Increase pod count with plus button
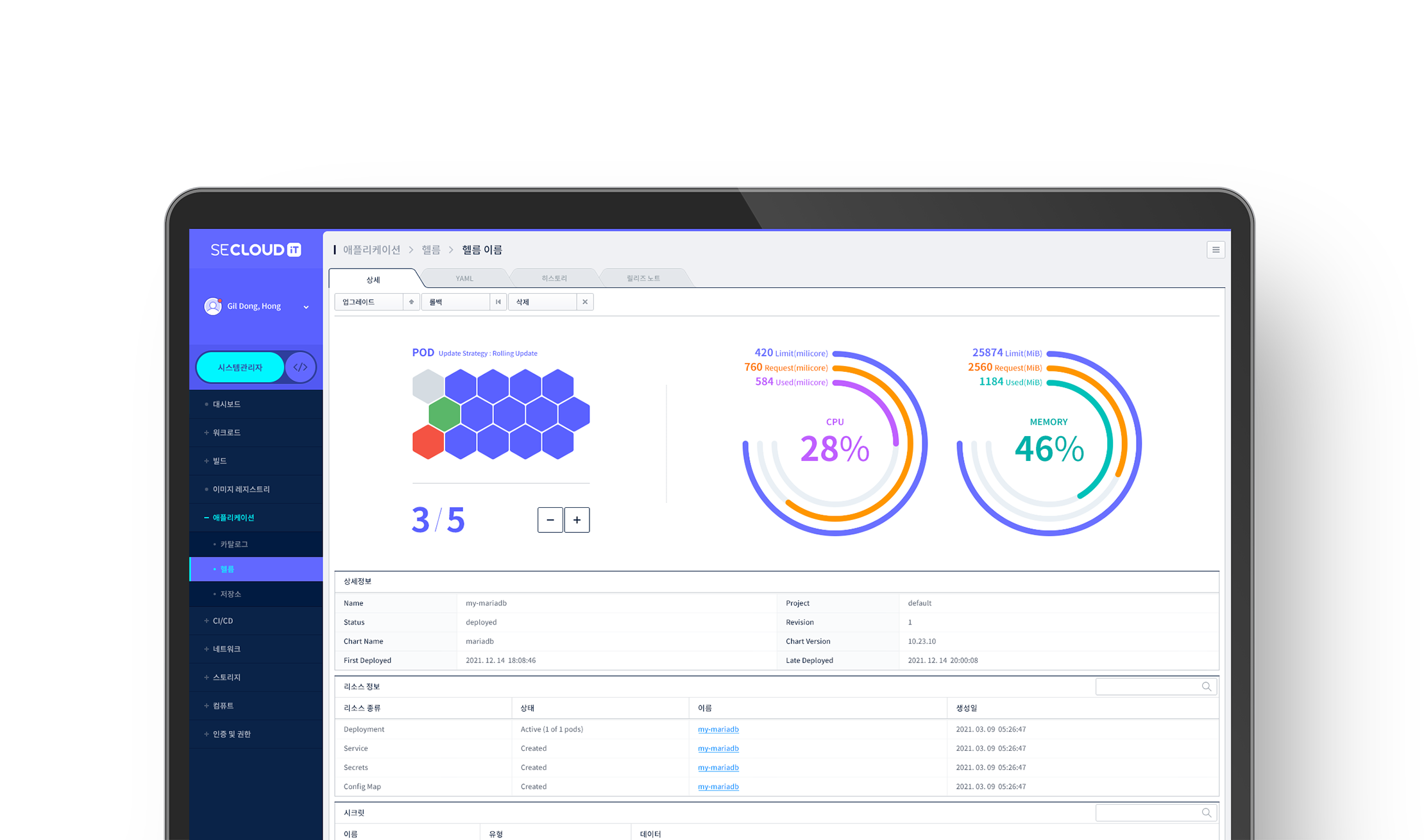Image resolution: width=1424 pixels, height=840 pixels. (577, 520)
